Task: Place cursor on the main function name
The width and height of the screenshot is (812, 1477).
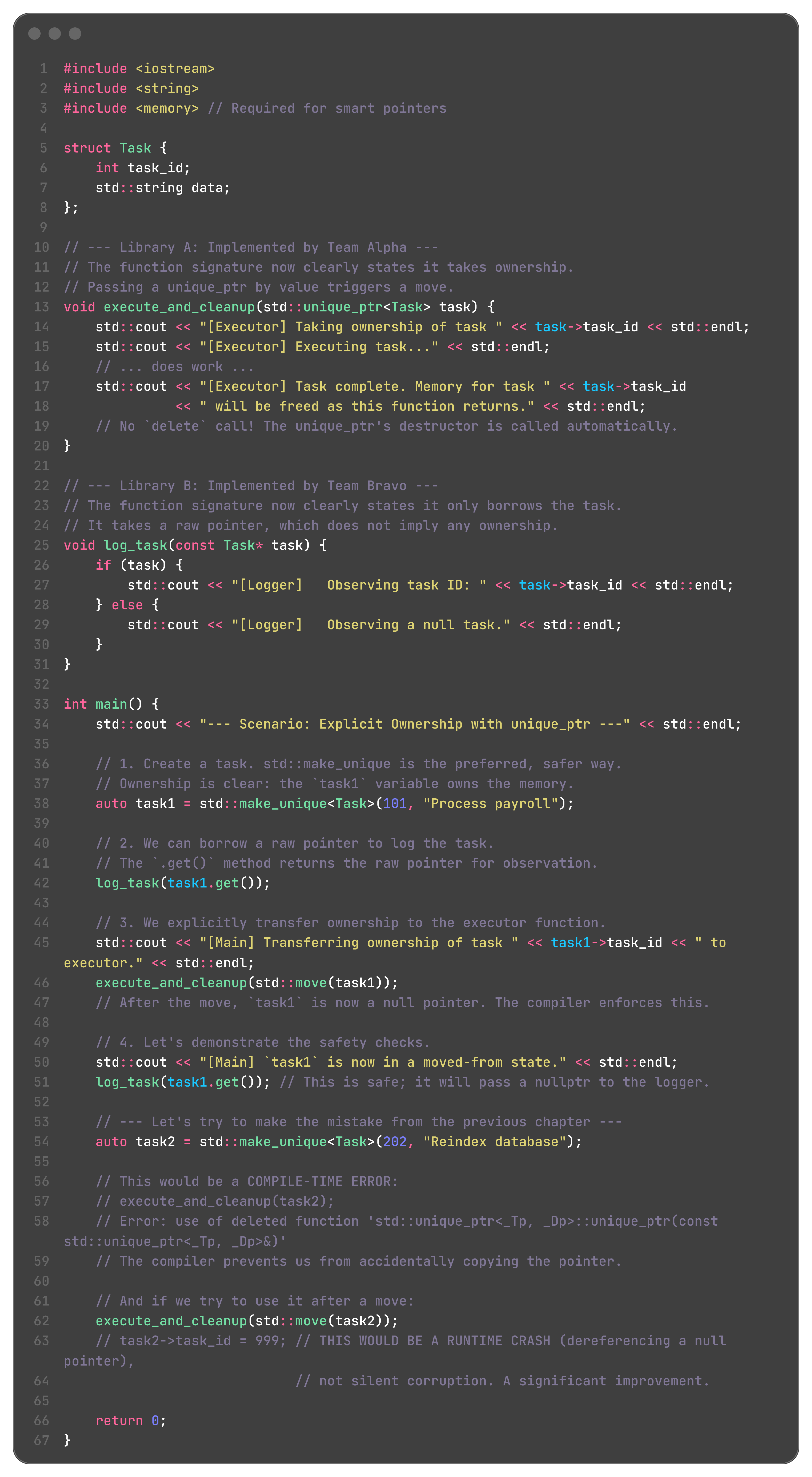Action: (111, 704)
